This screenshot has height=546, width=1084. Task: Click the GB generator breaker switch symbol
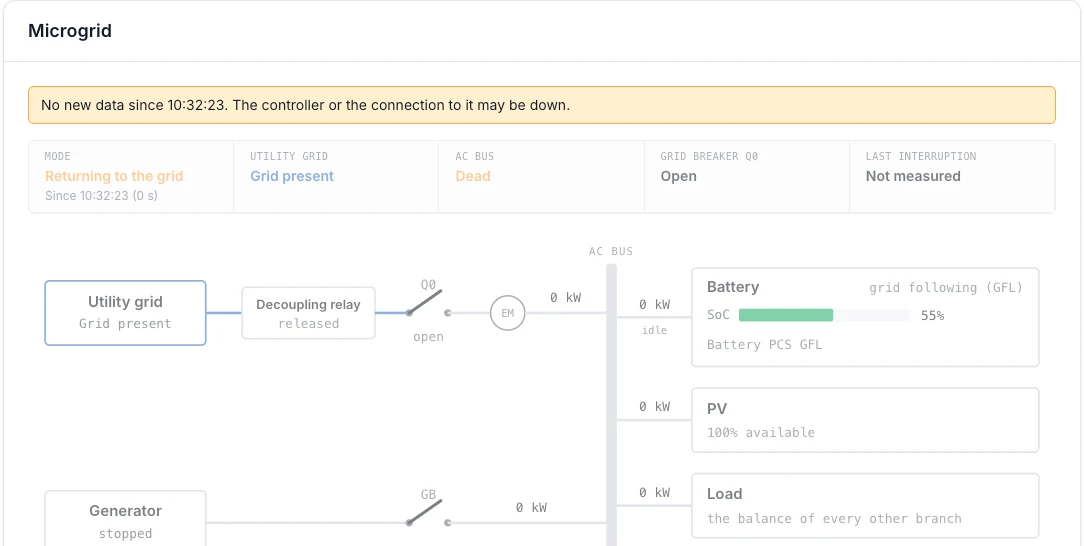pyautogui.click(x=428, y=514)
